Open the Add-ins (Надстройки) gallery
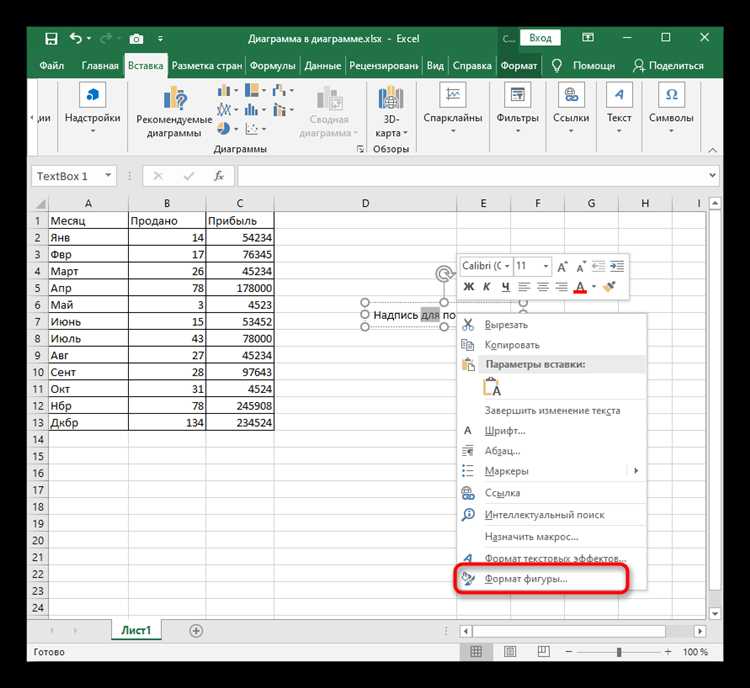 [93, 110]
